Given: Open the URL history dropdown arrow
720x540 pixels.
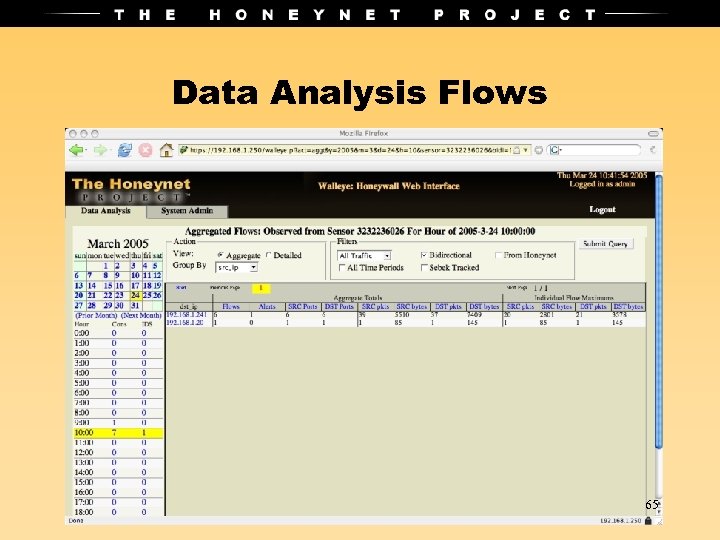Looking at the screenshot, I should tap(525, 150).
